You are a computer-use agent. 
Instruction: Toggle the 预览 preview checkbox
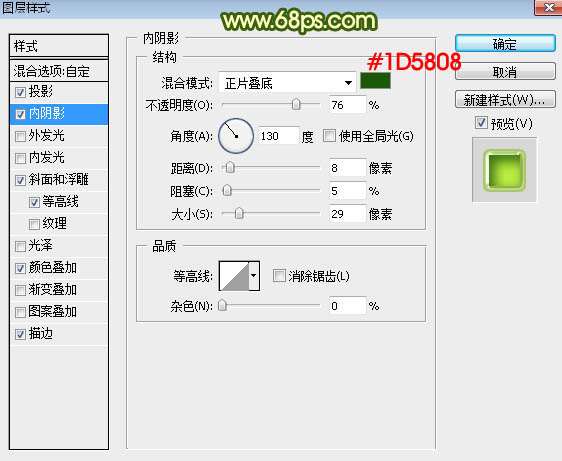point(481,123)
